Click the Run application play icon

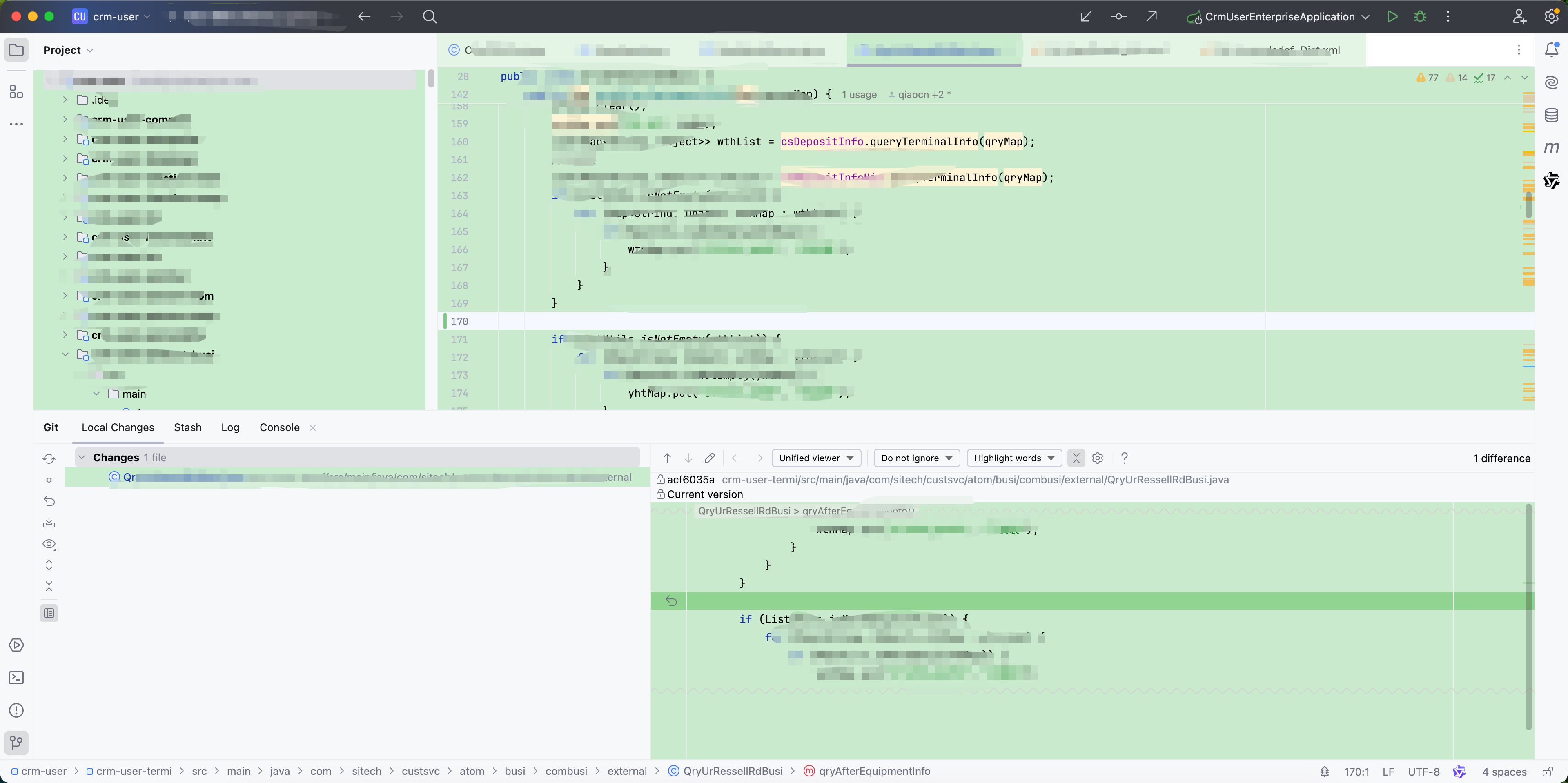coord(1392,16)
